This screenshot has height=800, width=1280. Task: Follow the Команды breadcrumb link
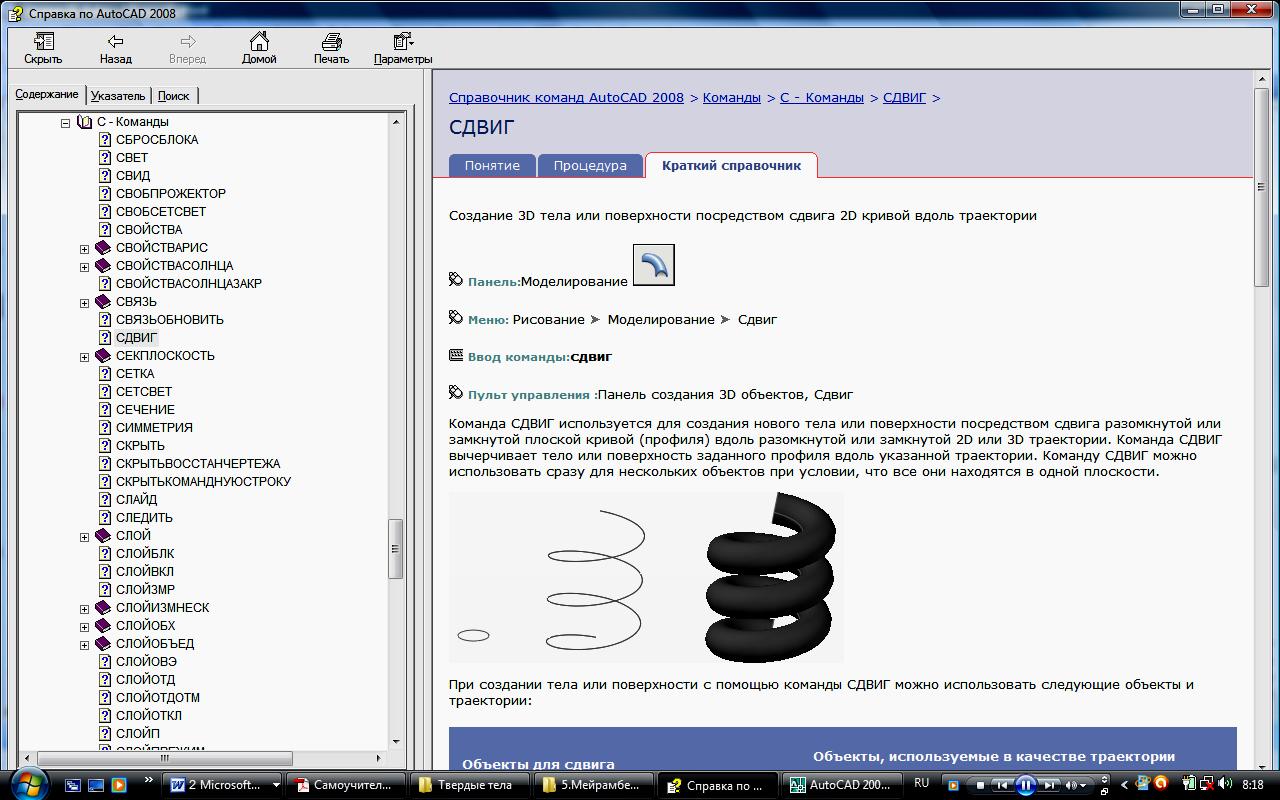click(732, 98)
